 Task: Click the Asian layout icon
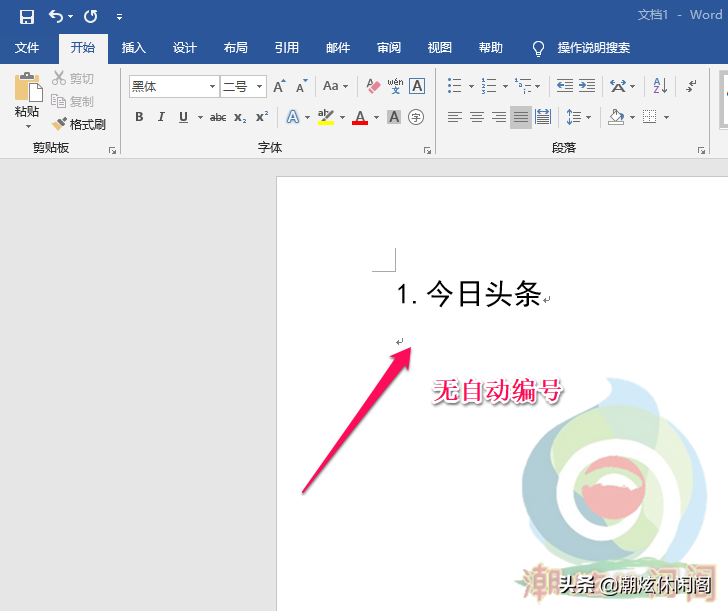(618, 86)
